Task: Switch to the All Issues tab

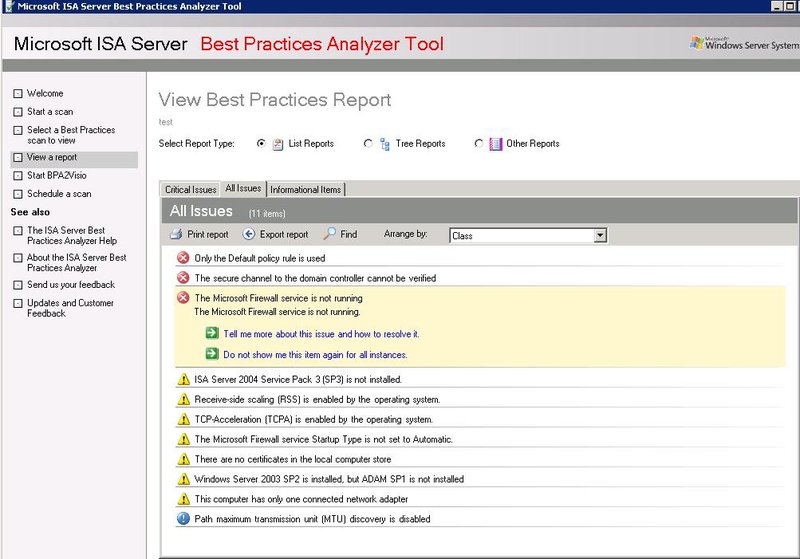Action: [x=243, y=188]
